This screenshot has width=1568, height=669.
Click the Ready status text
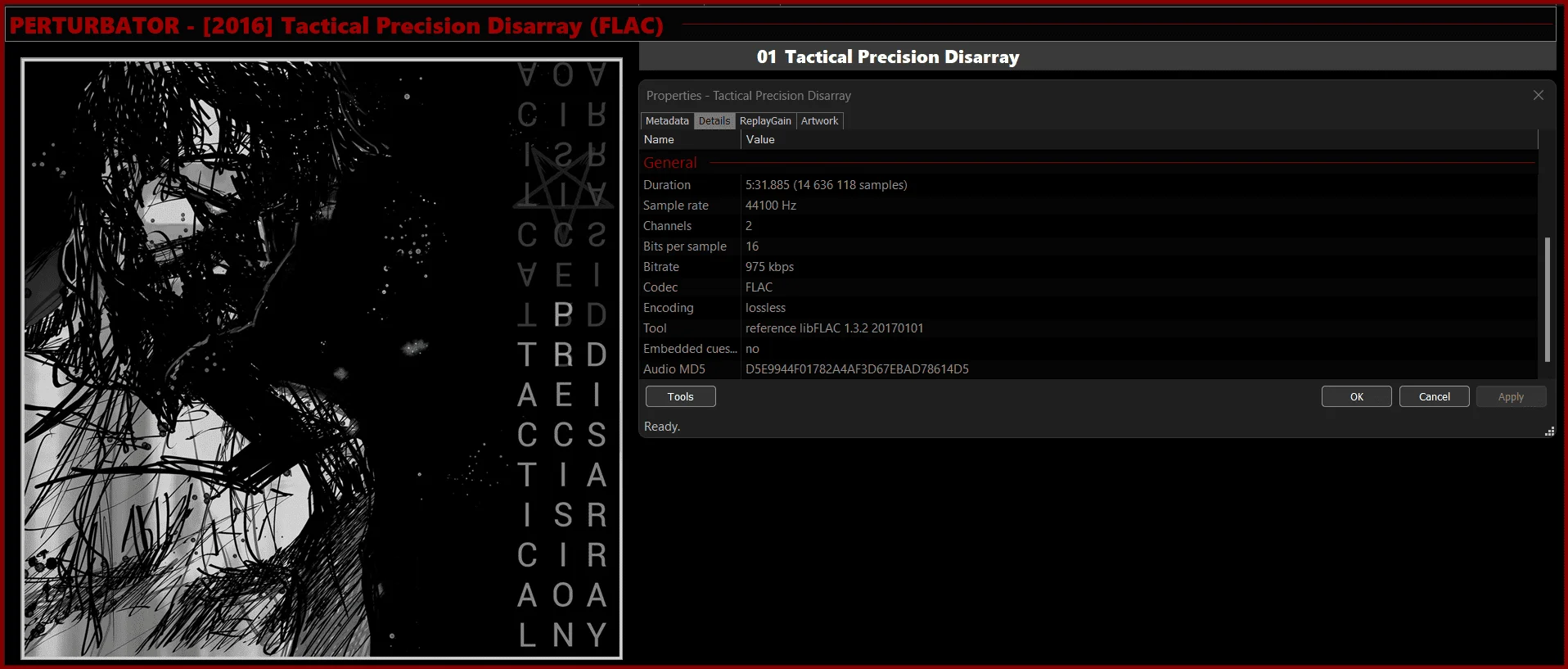coord(662,427)
